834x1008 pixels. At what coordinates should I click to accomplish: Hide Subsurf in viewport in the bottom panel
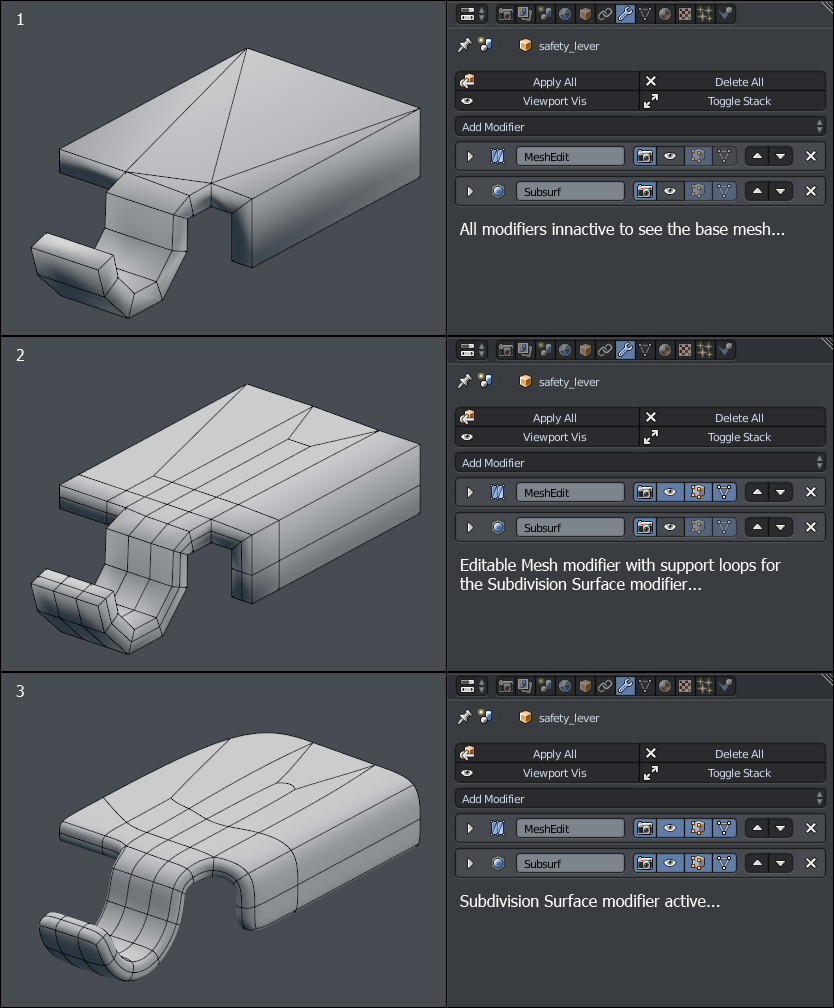click(x=670, y=863)
